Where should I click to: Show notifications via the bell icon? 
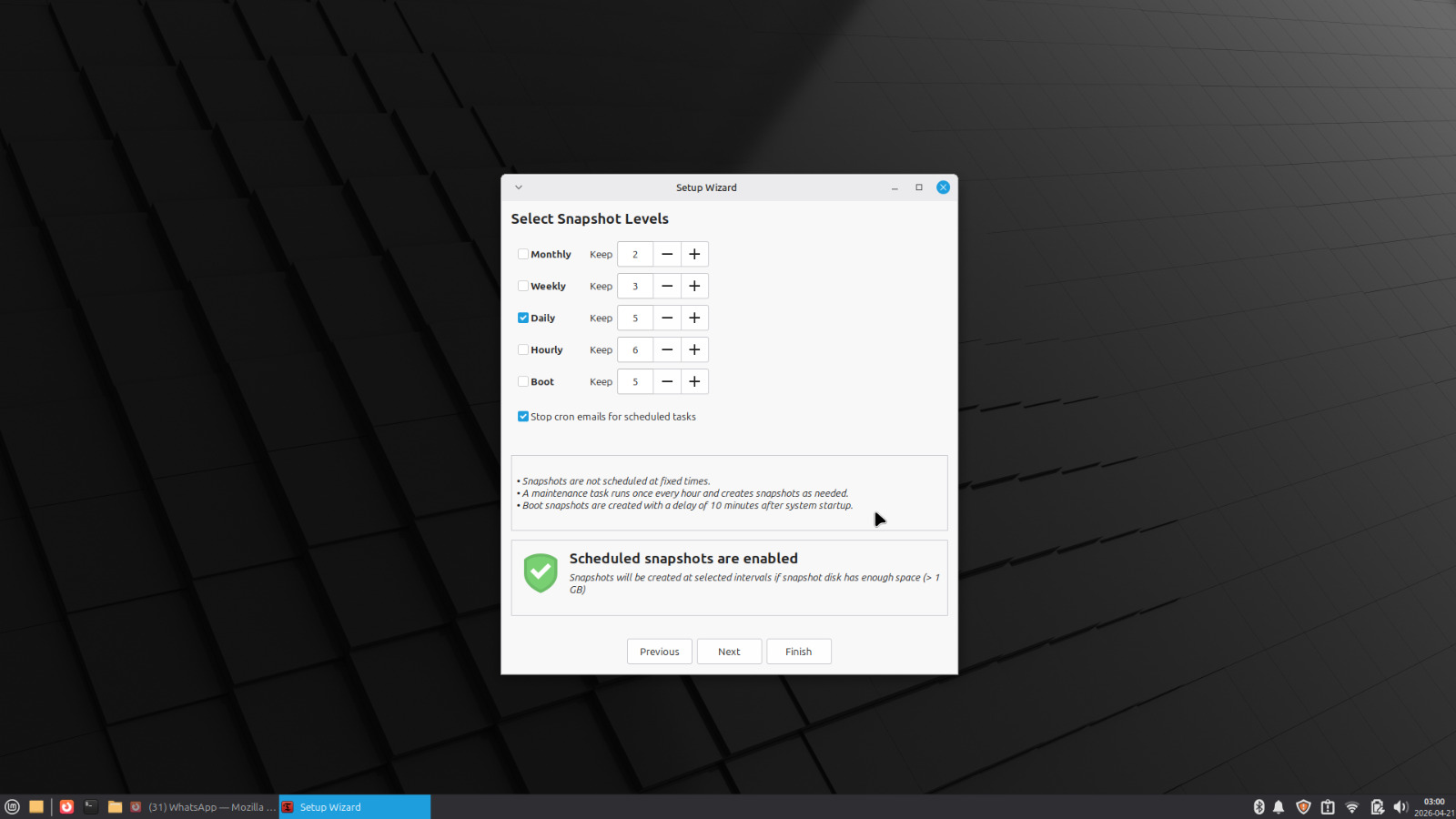tap(1279, 807)
